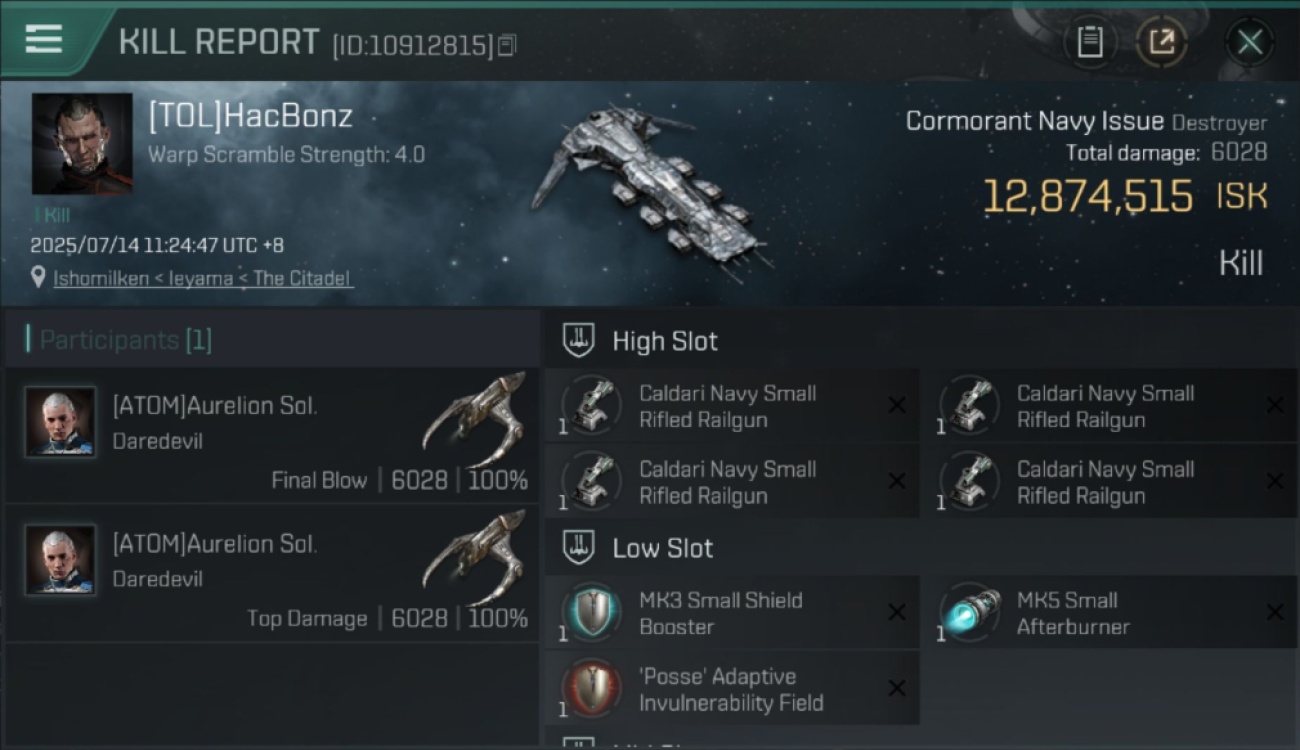Click X beside MK3 Small Shield Booster
The height and width of the screenshot is (750, 1300).
pos(897,612)
